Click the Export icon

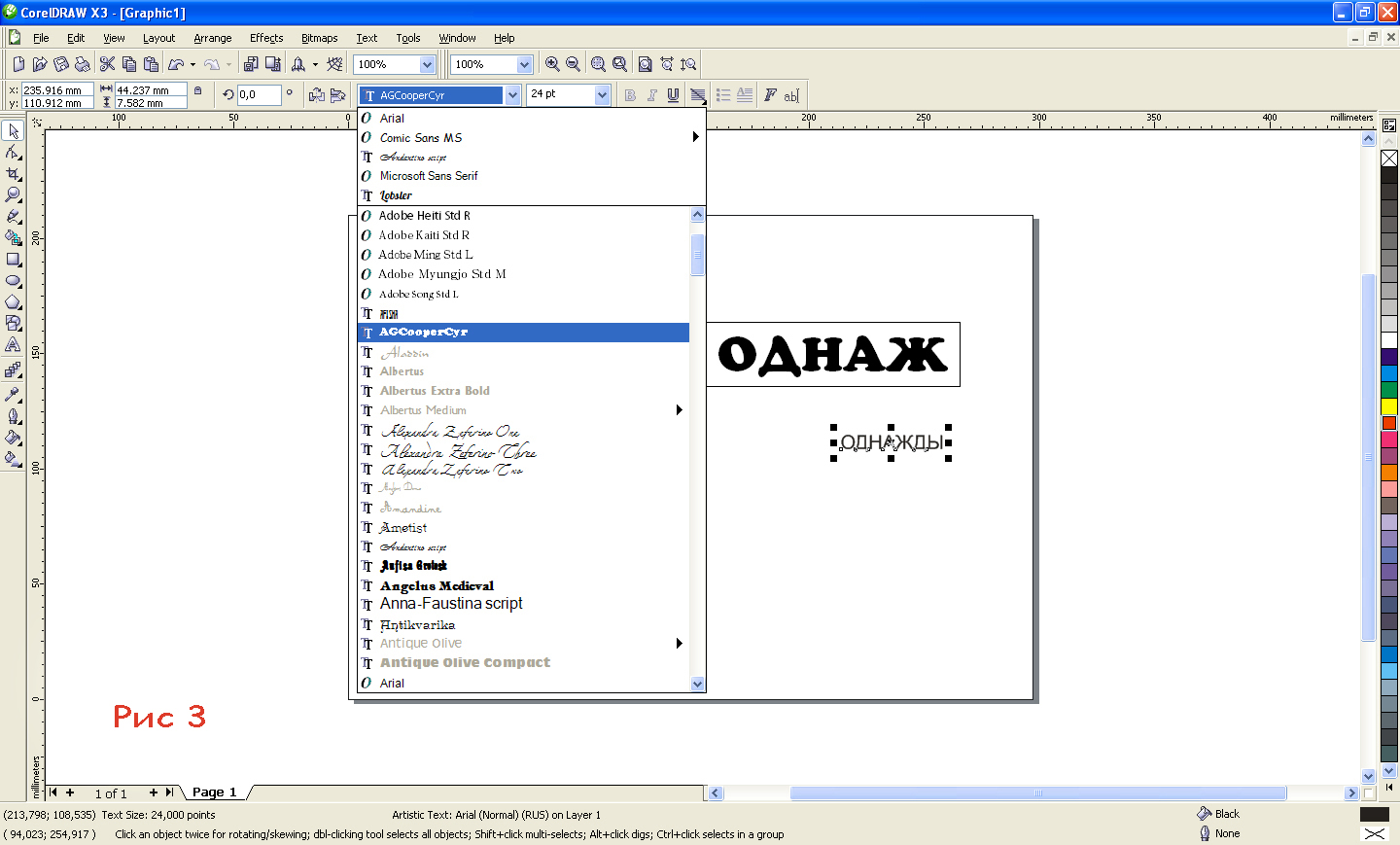(x=273, y=64)
